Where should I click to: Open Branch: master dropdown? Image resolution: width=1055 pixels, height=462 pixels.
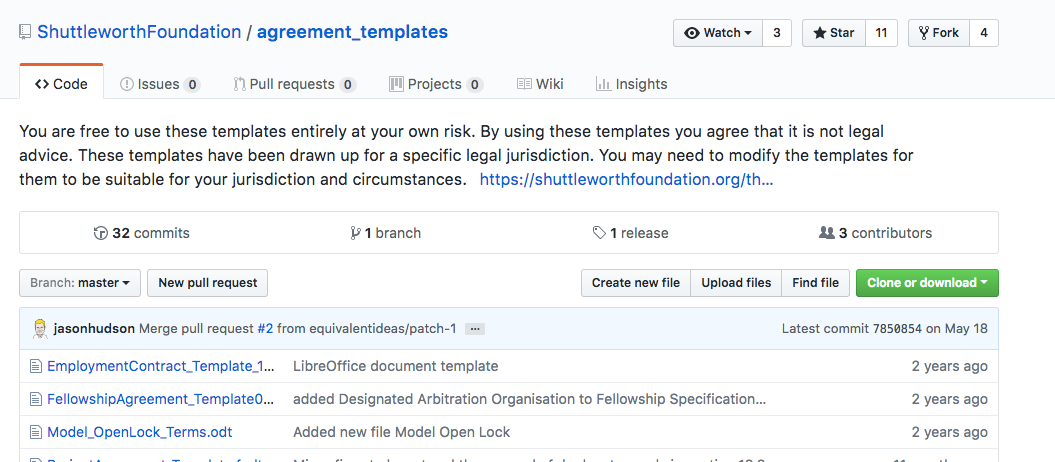tap(80, 283)
